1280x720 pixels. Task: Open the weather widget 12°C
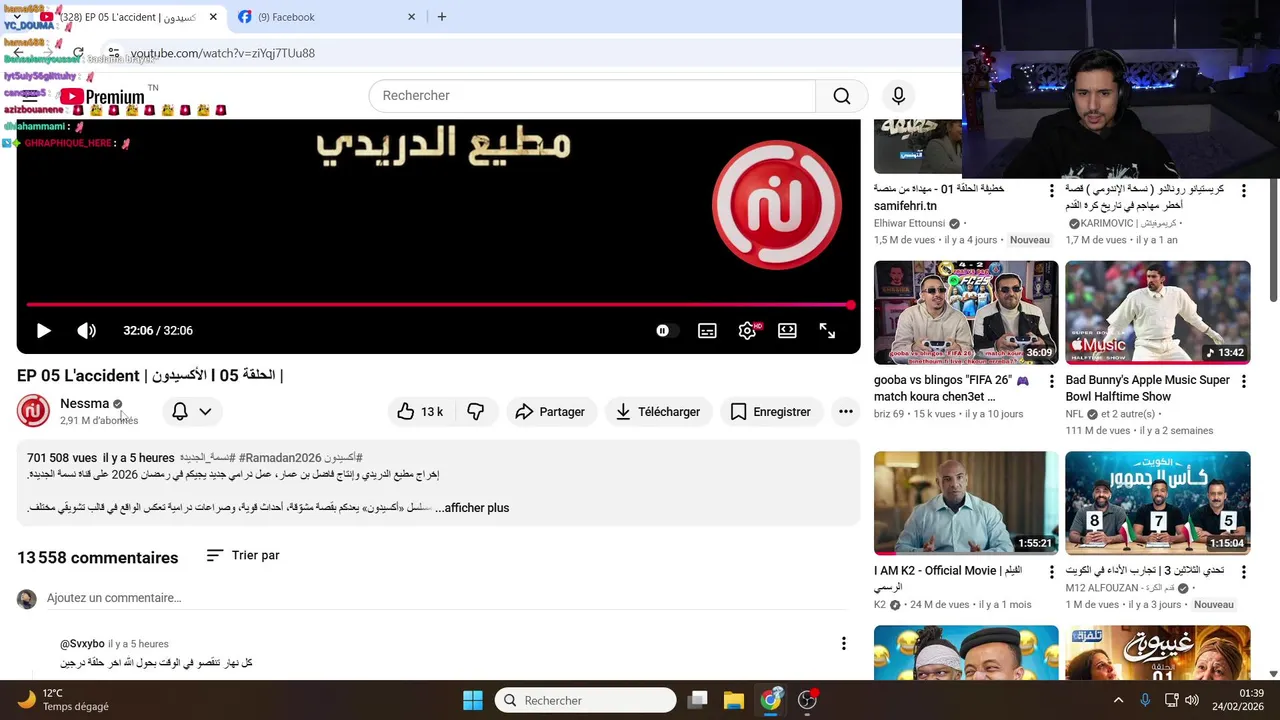pos(63,700)
